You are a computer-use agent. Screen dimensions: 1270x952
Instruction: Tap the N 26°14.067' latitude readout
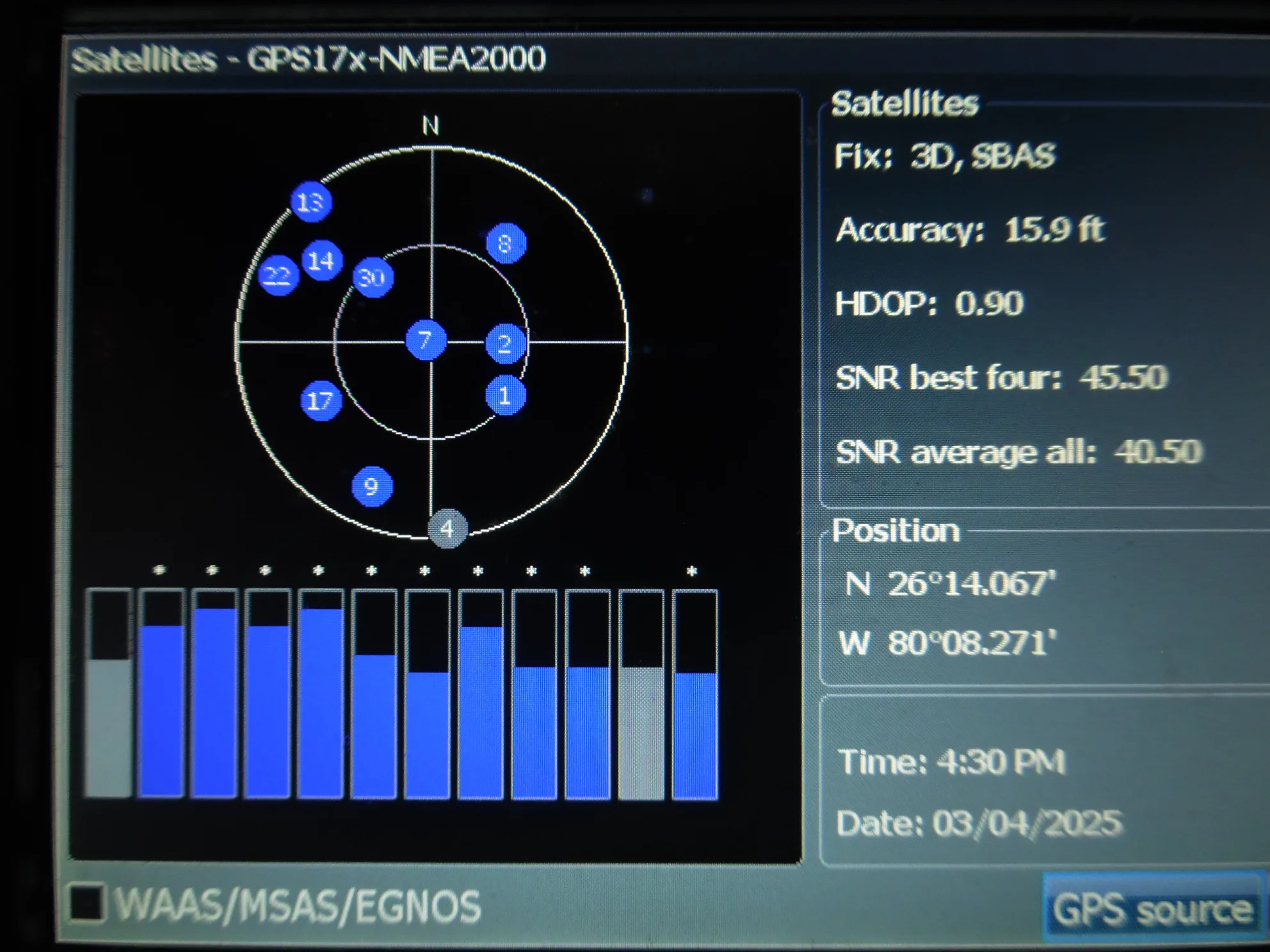(x=950, y=583)
